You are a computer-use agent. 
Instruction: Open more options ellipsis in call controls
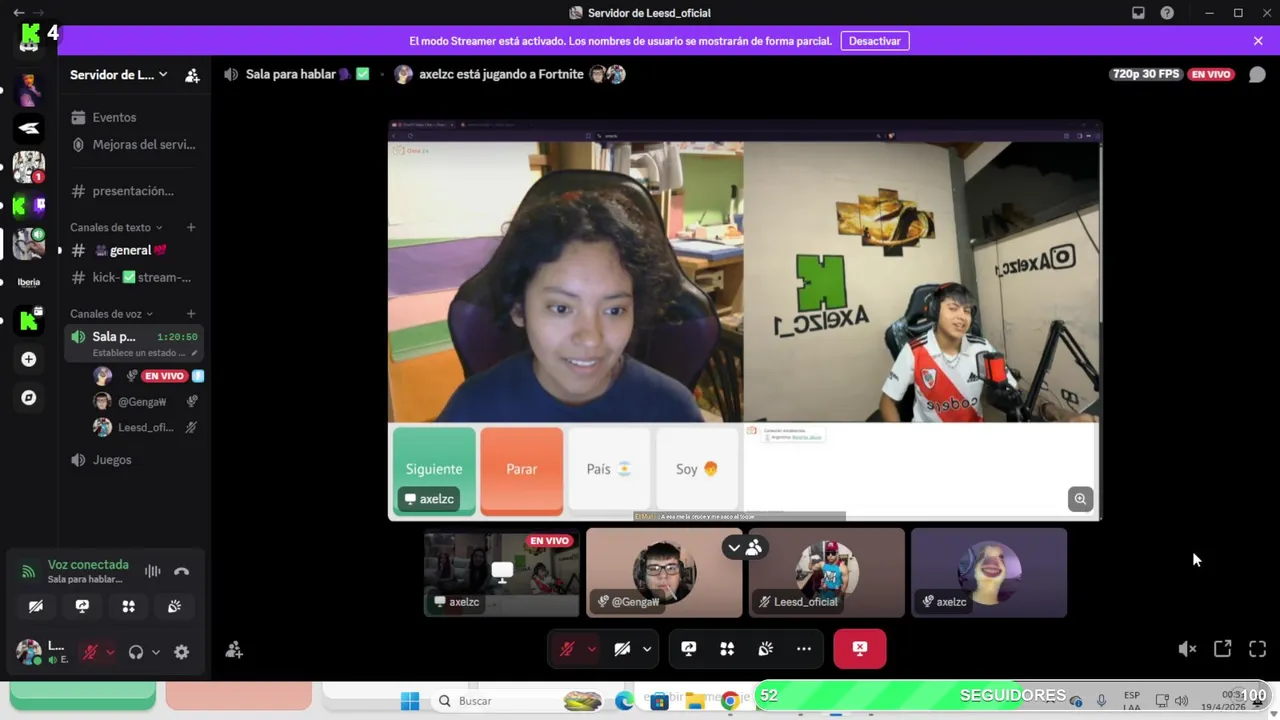coord(803,649)
